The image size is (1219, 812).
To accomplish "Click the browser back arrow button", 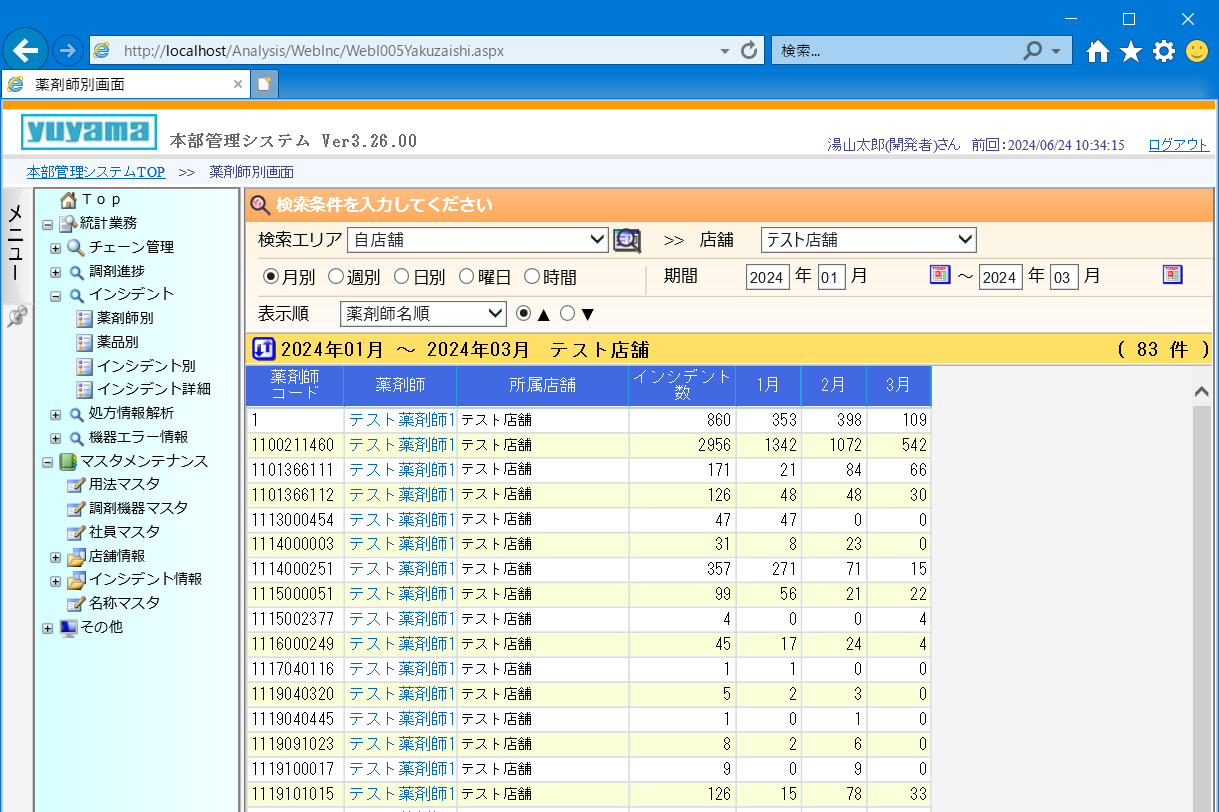I will tap(26, 49).
